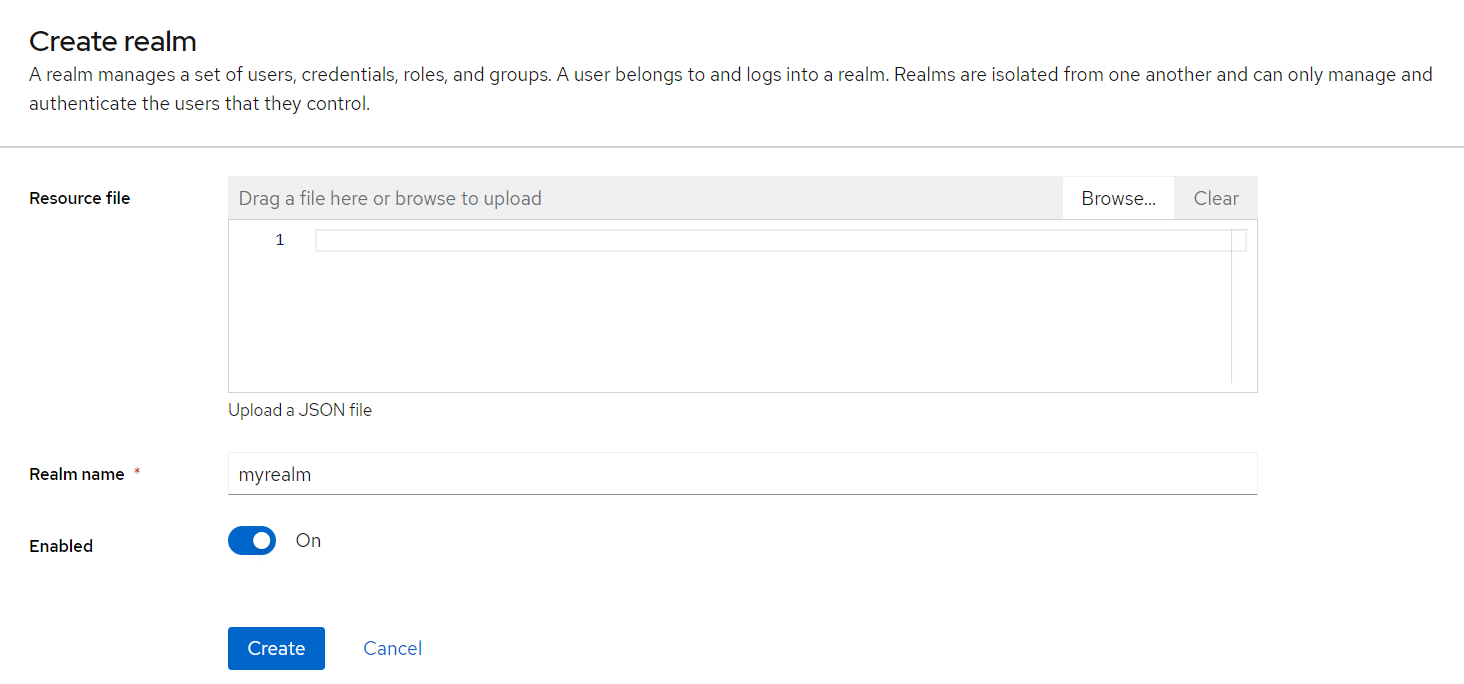Click the horizontal divider below the header
This screenshot has width=1464, height=684.
point(732,147)
